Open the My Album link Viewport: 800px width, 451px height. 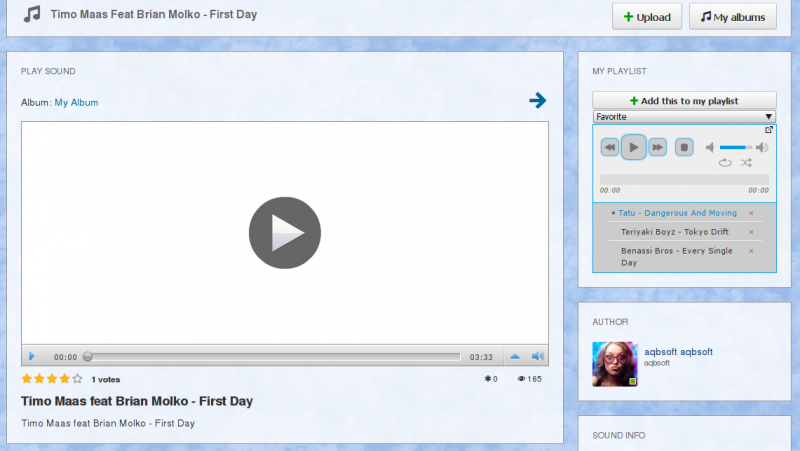(76, 103)
